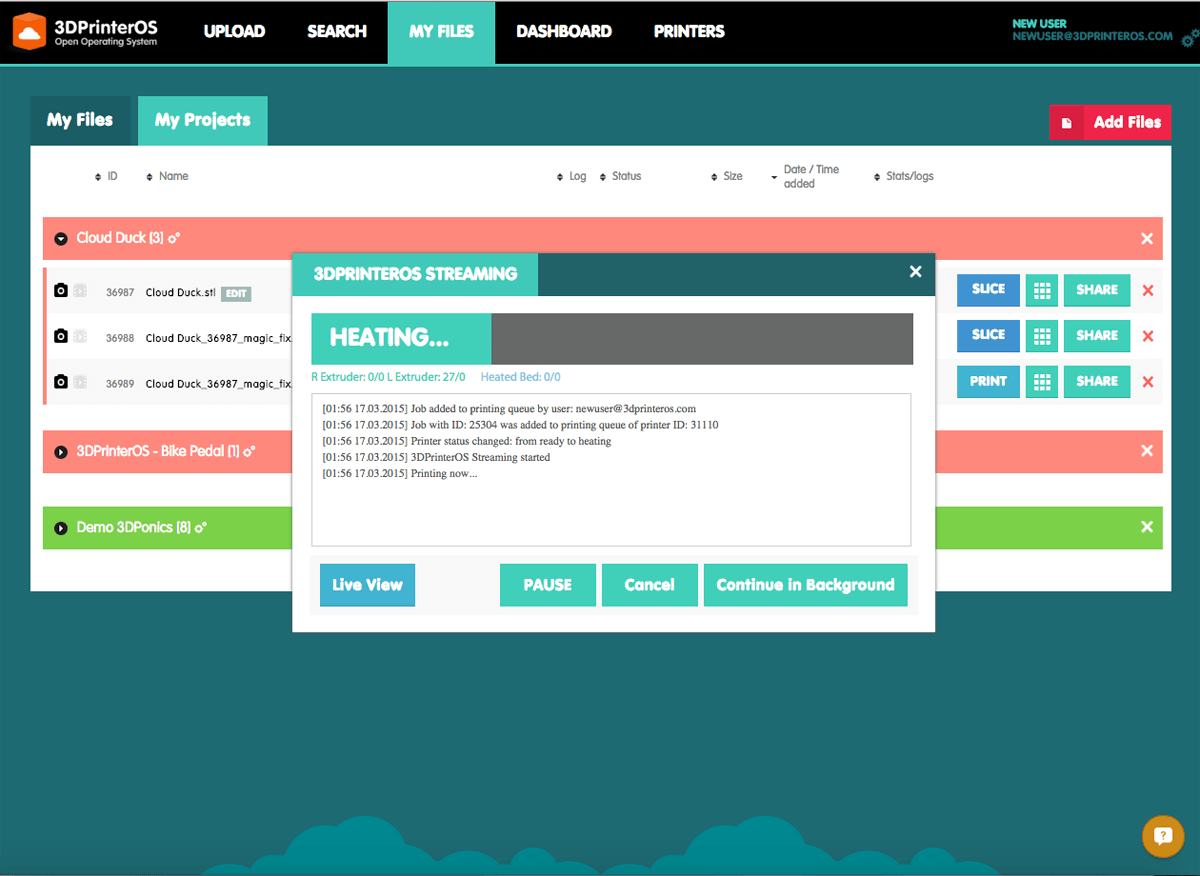Delete first file with red X
This screenshot has width=1200, height=876.
tap(1148, 290)
